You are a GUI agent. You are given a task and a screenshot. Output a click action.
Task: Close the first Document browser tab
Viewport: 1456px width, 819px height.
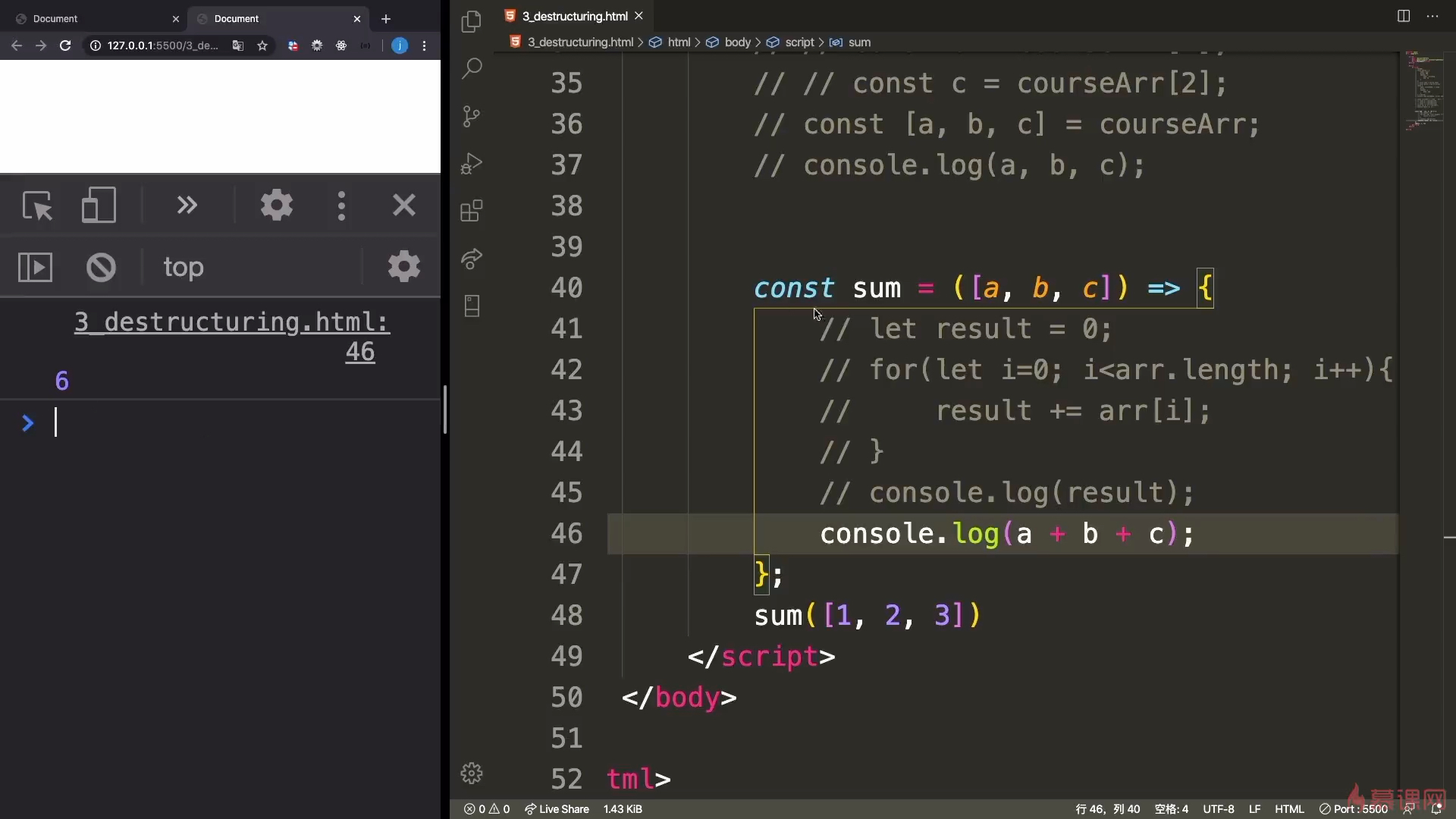[176, 19]
